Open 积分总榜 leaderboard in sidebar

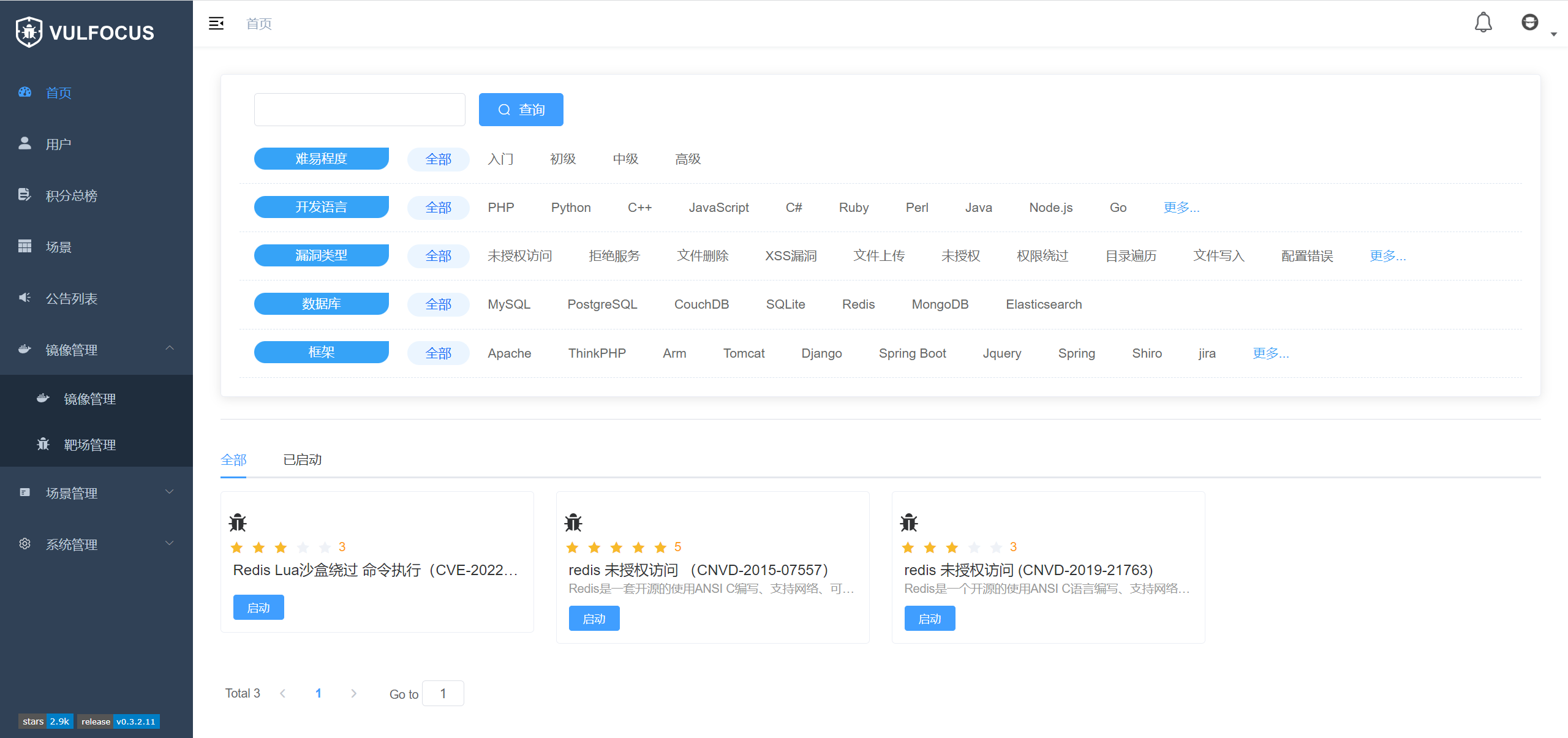pyautogui.click(x=71, y=195)
